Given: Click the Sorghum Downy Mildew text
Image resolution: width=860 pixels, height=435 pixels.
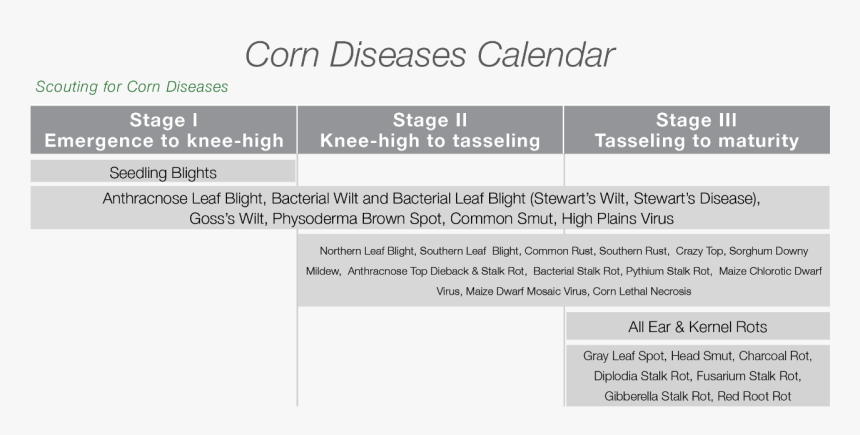Looking at the screenshot, I should click(769, 251).
